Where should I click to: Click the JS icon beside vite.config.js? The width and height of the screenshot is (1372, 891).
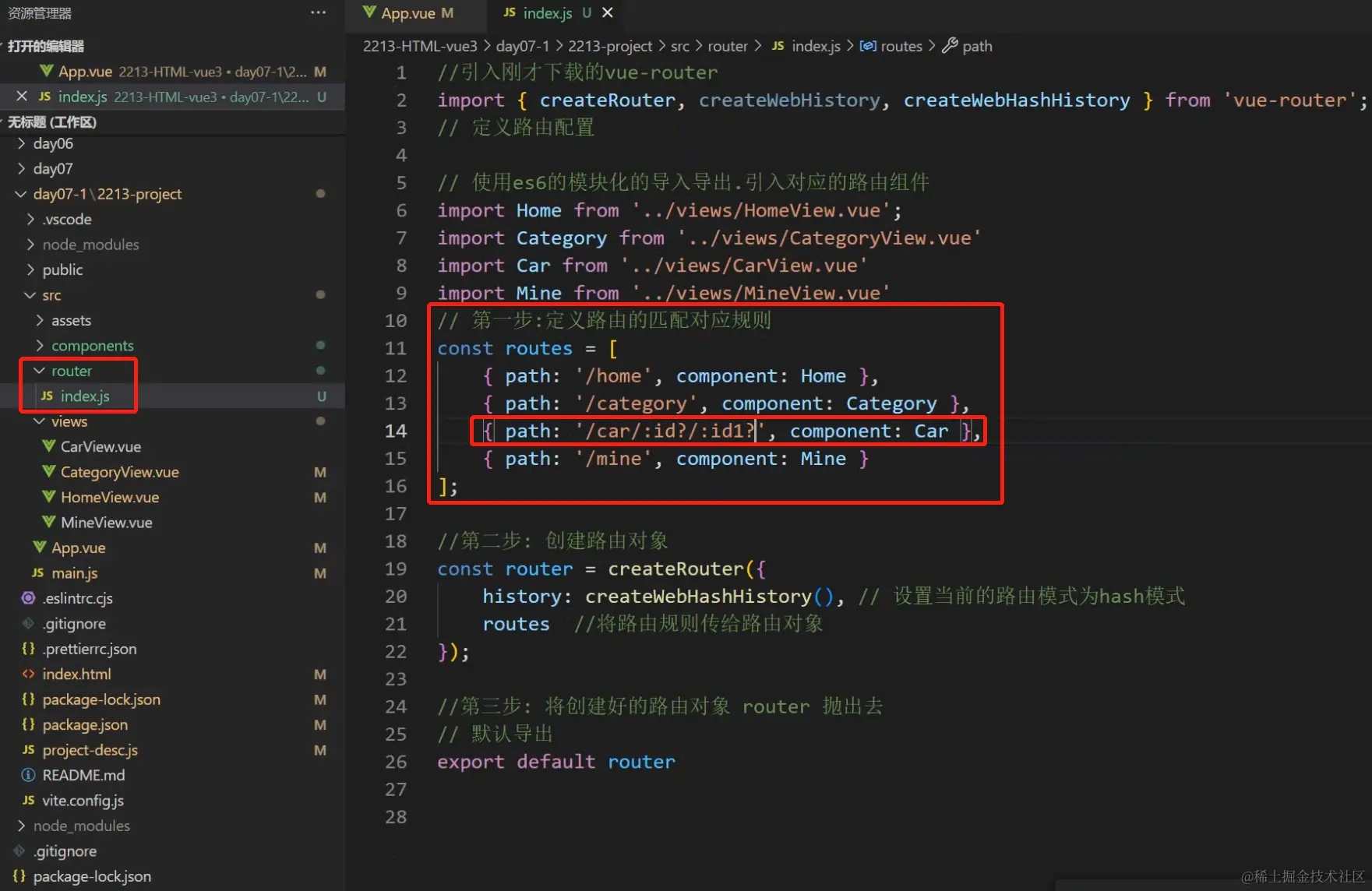pos(28,801)
